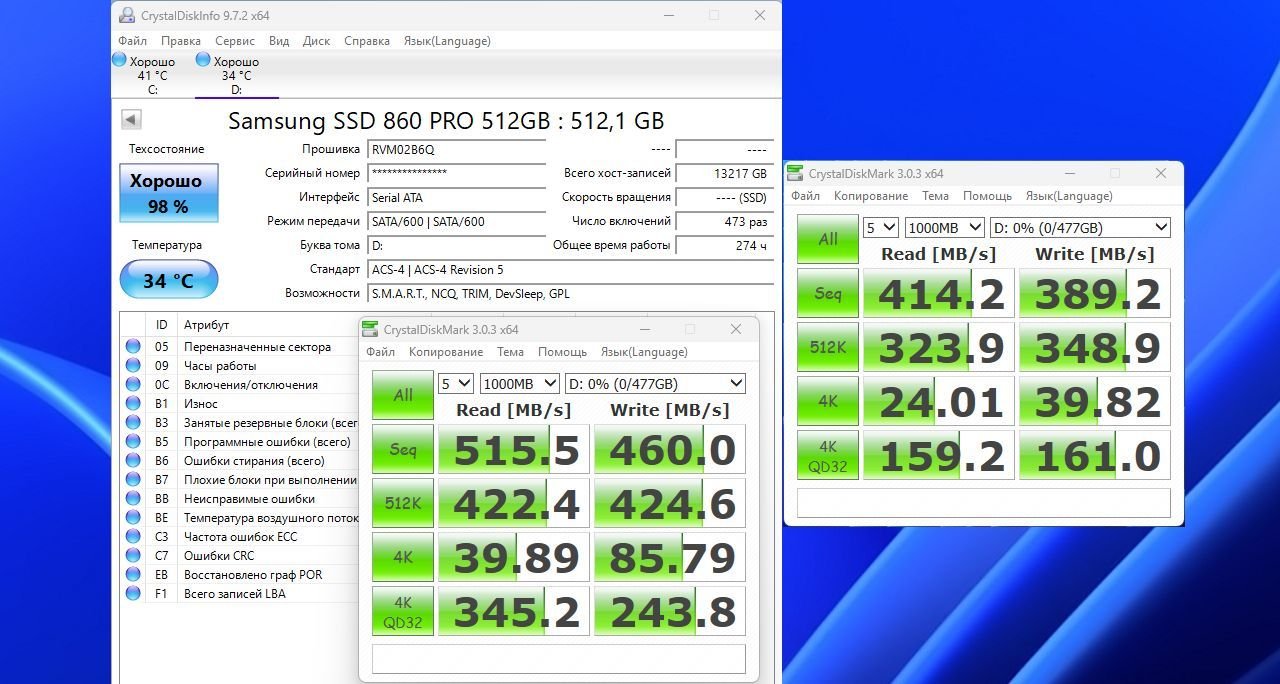Run 512K test in front CrystalDiskMark

[x=403, y=503]
